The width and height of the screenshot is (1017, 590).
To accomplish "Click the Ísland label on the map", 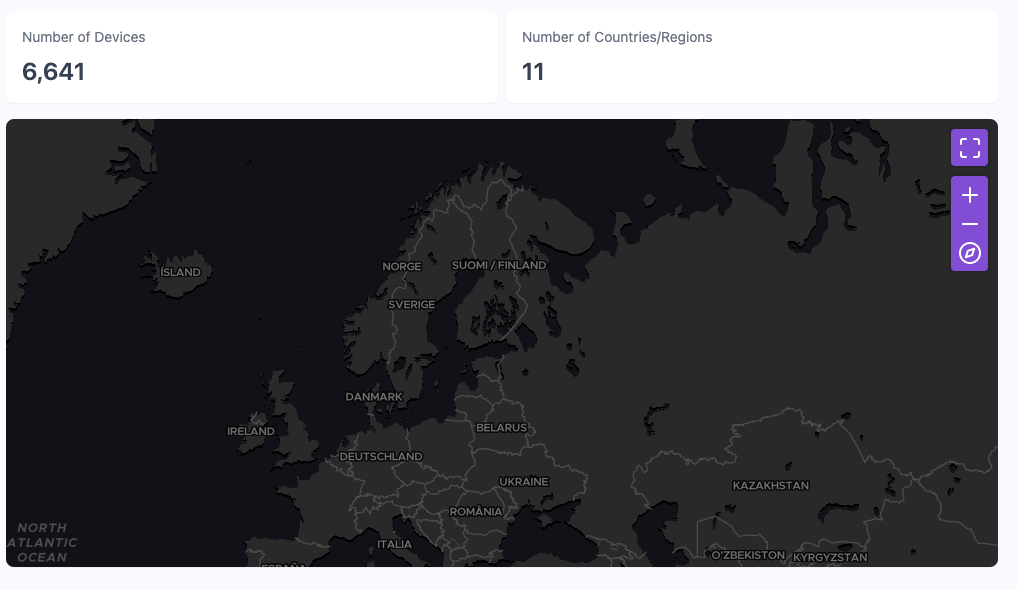I will click(181, 272).
